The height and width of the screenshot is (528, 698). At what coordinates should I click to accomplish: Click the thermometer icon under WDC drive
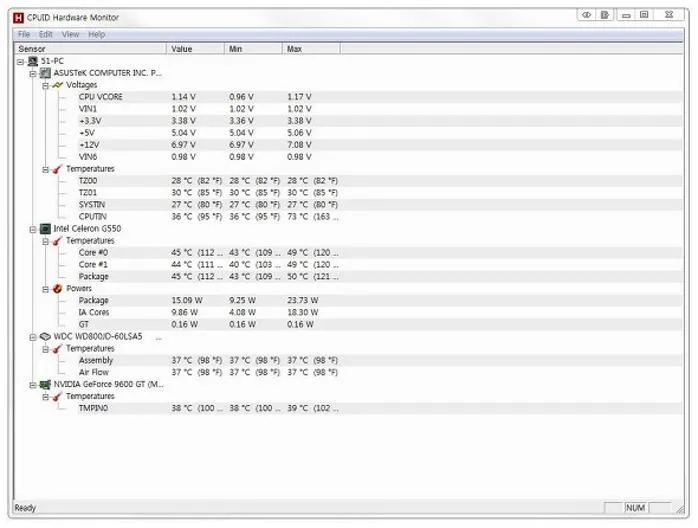(x=57, y=349)
